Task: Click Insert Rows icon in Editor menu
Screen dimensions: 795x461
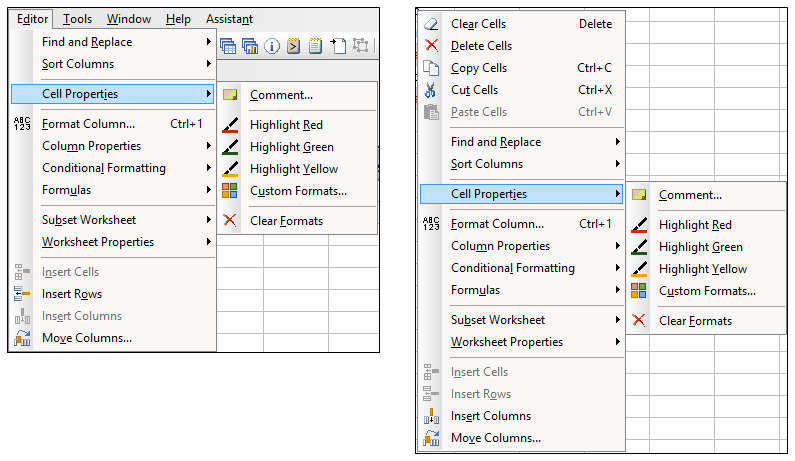Action: (22, 294)
